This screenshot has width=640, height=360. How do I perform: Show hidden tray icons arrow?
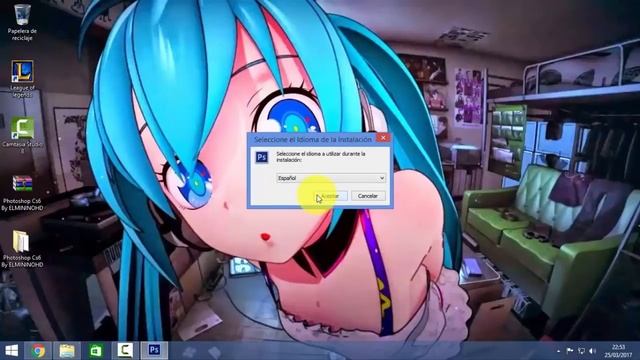click(x=558, y=351)
